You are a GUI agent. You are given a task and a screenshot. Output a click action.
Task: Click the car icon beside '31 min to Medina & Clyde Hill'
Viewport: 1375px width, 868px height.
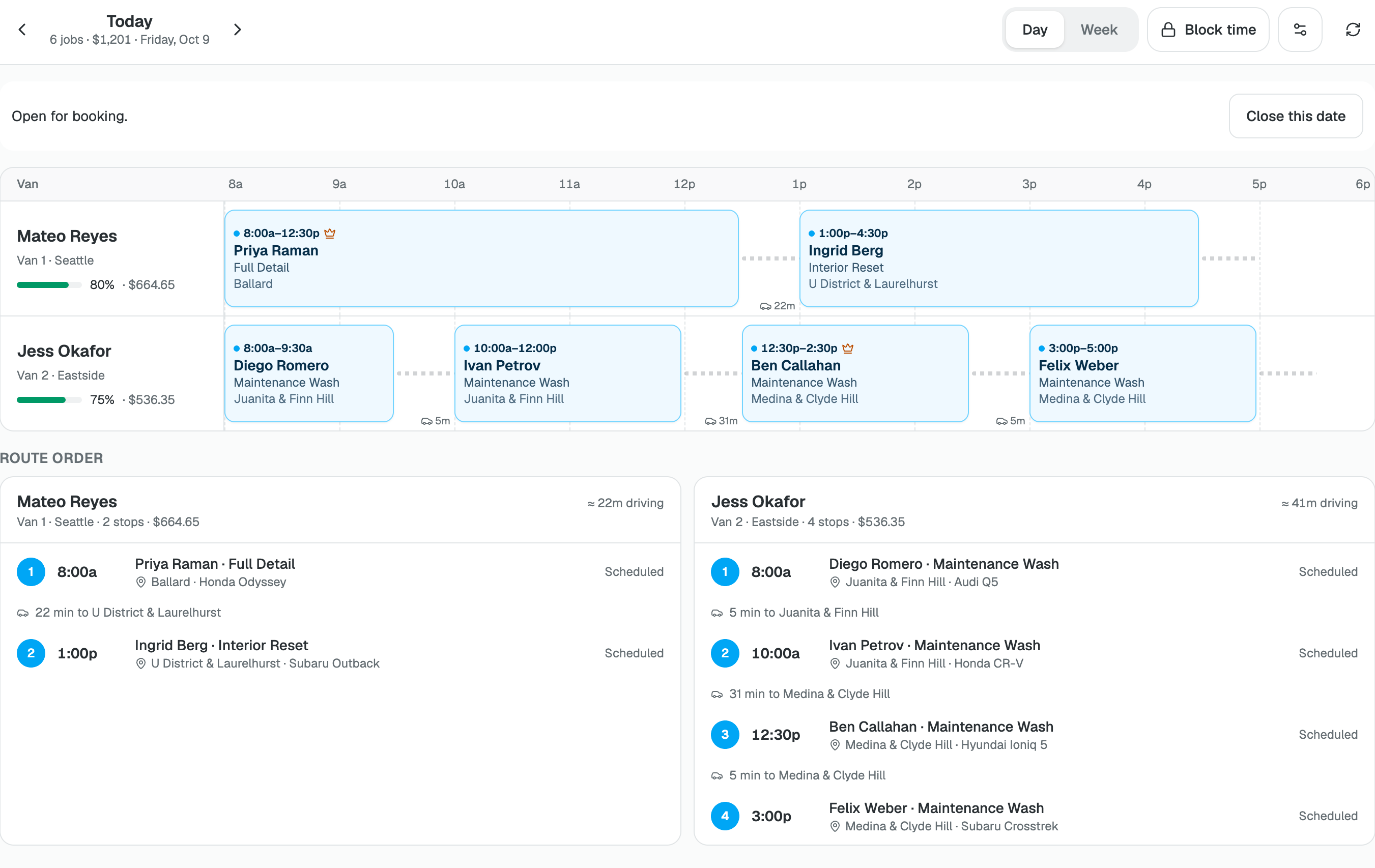[717, 695]
